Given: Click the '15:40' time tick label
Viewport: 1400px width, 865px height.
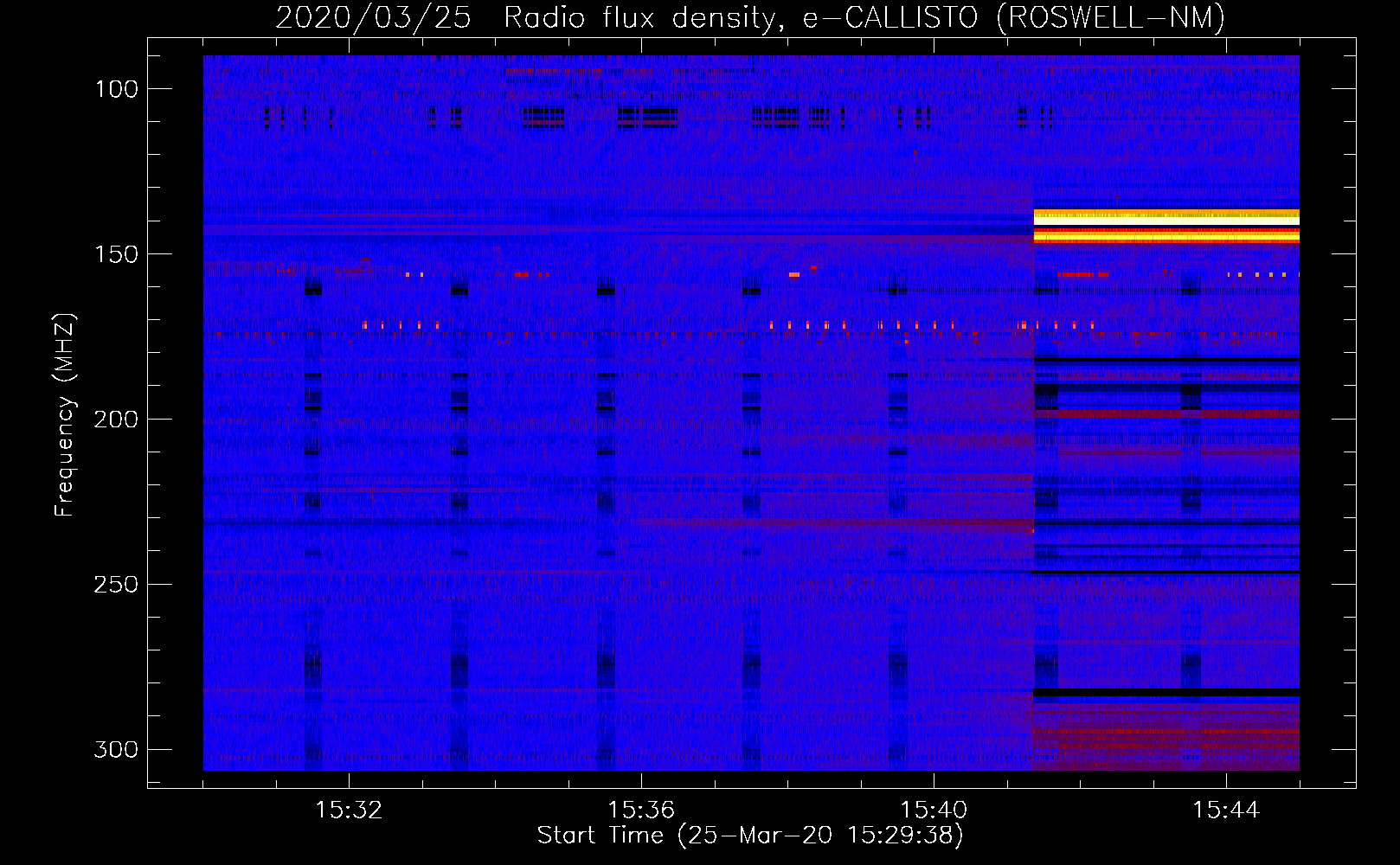Looking at the screenshot, I should pyautogui.click(x=934, y=811).
